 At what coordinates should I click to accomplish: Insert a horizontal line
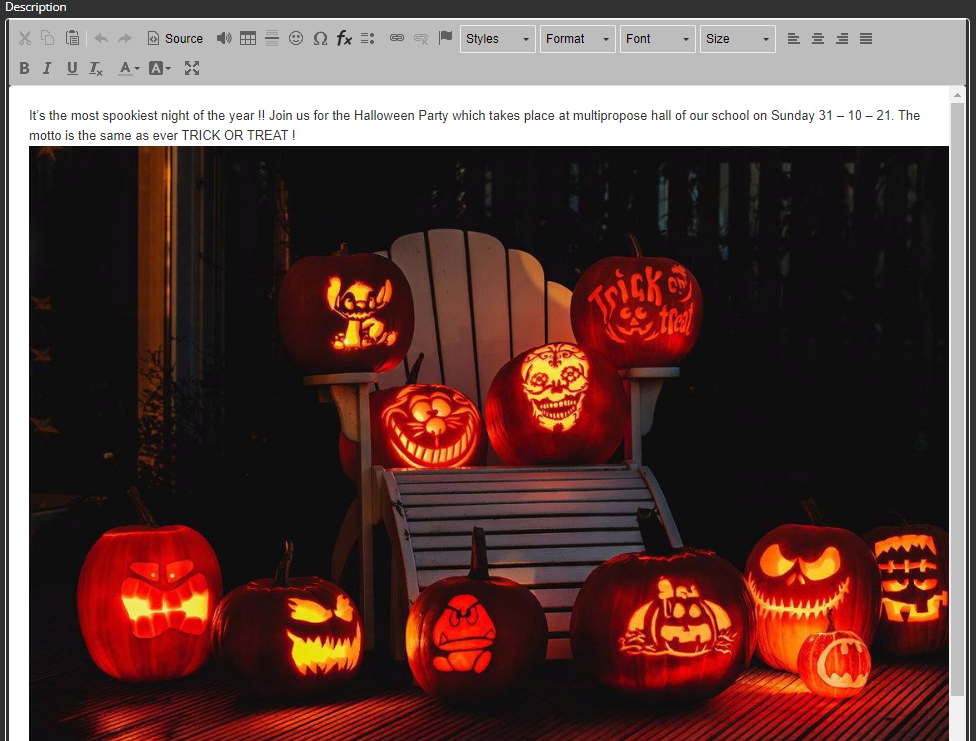[x=271, y=39]
